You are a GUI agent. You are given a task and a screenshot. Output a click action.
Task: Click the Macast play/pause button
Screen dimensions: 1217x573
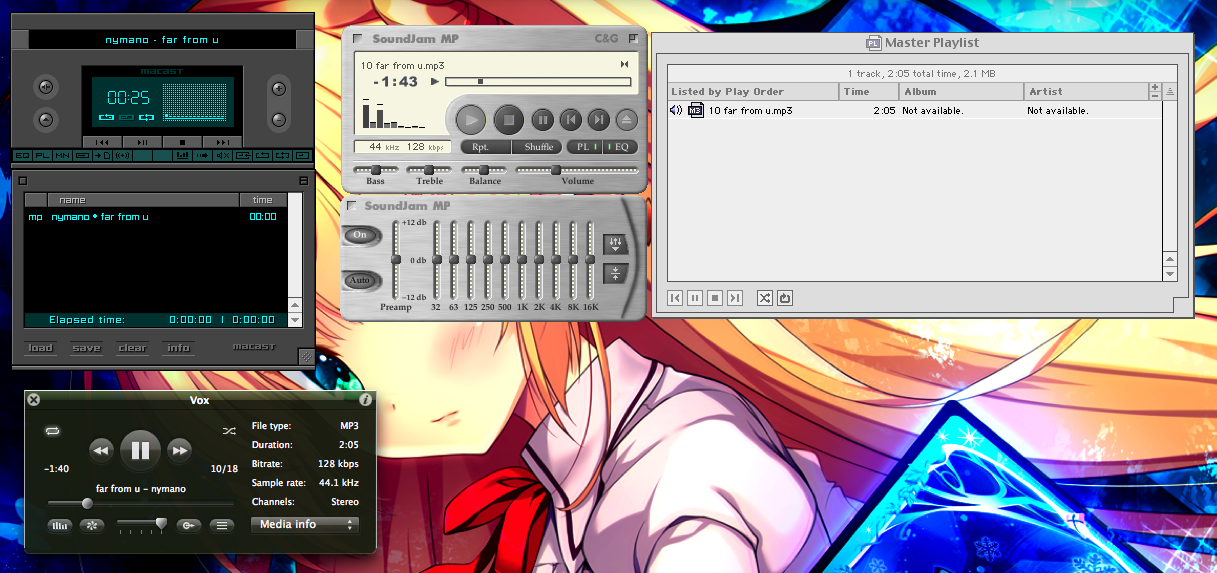142,142
